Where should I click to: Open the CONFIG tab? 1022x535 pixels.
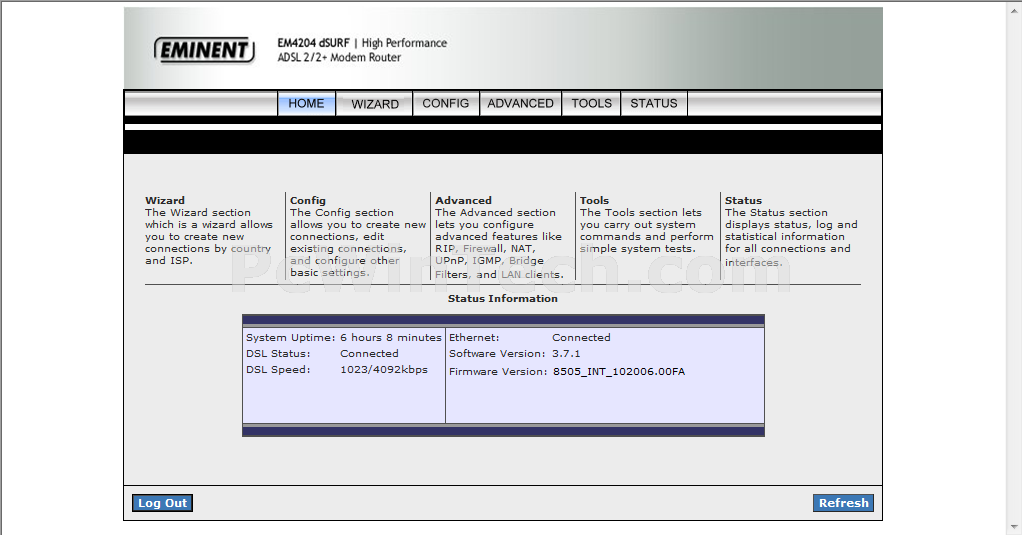446,104
